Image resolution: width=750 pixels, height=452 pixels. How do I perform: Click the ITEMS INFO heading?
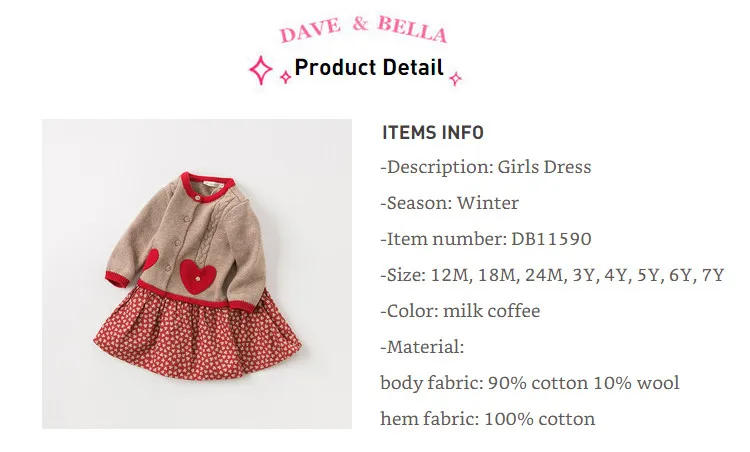[433, 132]
